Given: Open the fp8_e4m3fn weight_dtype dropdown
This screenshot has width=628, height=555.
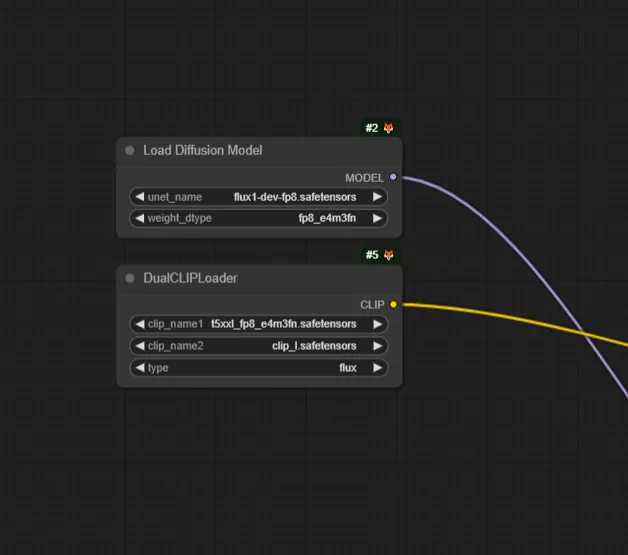Looking at the screenshot, I should pyautogui.click(x=320, y=218).
